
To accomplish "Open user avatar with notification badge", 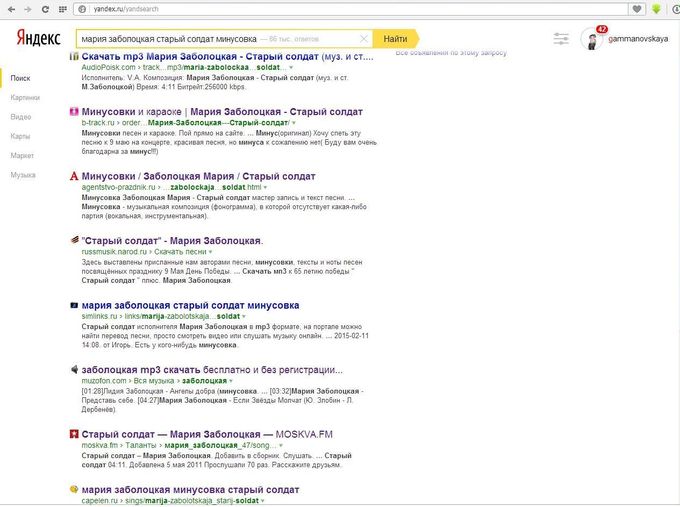I will 592,39.
